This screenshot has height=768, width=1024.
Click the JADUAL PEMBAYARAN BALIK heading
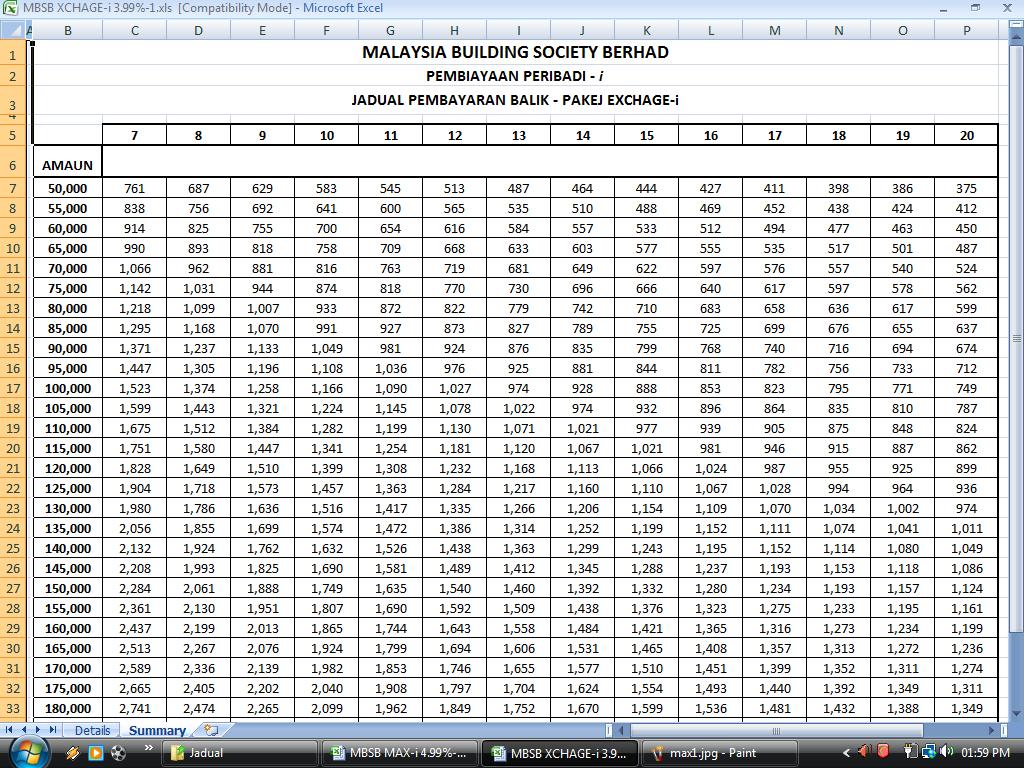click(515, 100)
